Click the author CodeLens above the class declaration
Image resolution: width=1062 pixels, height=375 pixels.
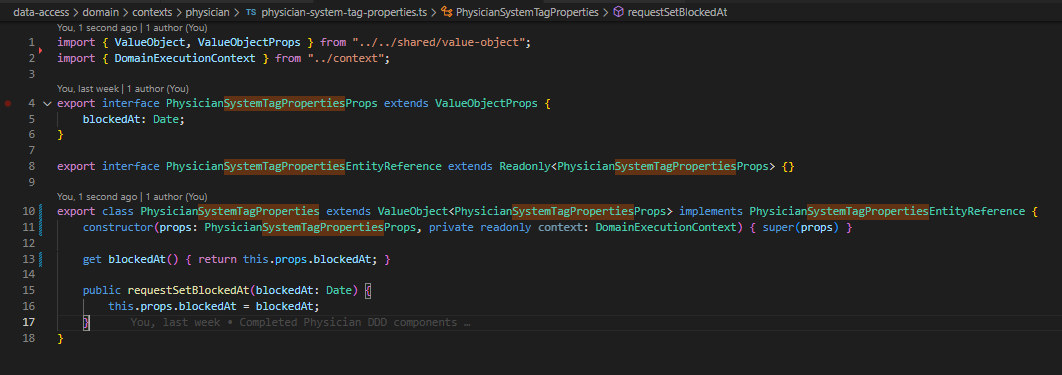[132, 197]
